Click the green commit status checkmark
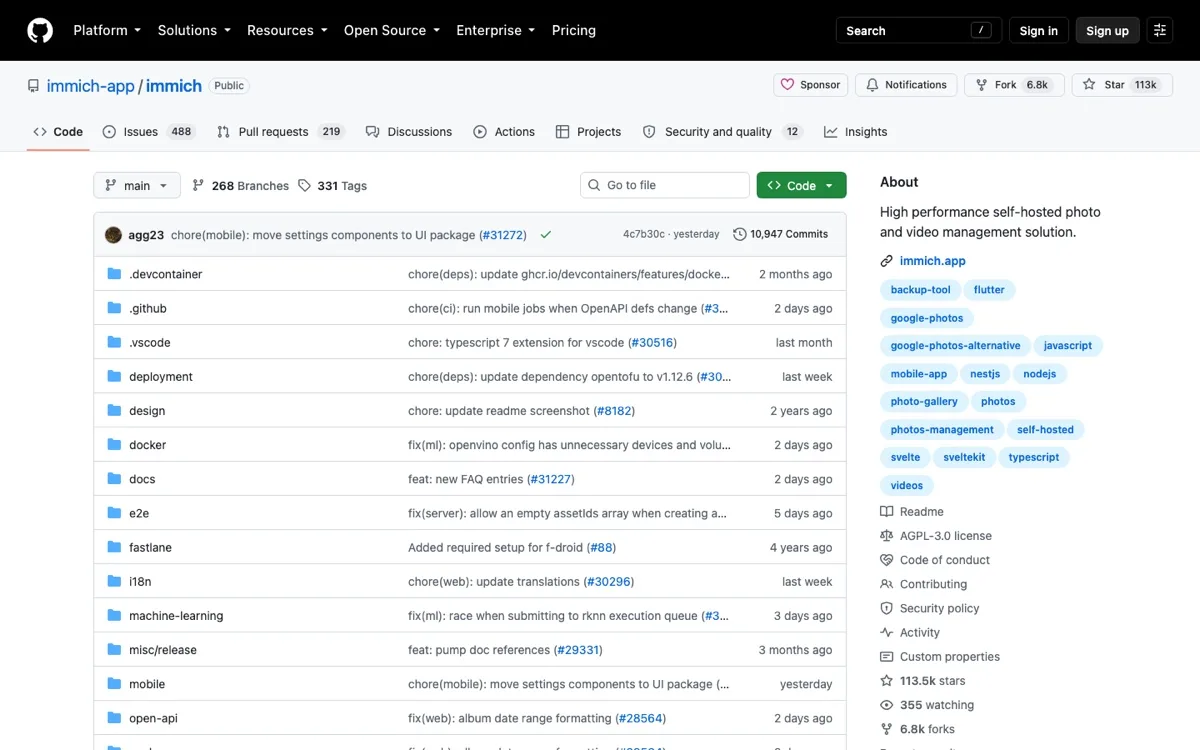The width and height of the screenshot is (1200, 750). (x=546, y=234)
